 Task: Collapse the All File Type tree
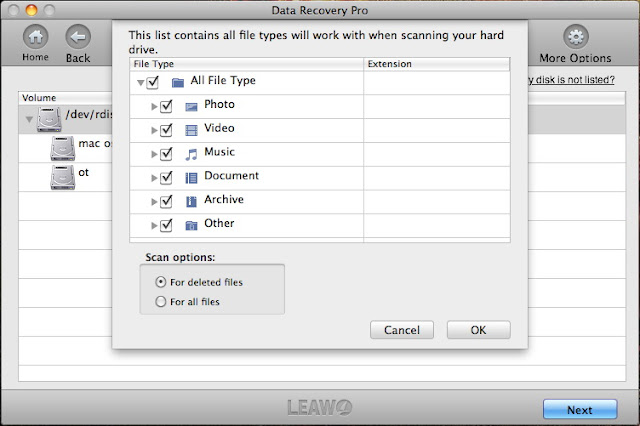(x=140, y=81)
